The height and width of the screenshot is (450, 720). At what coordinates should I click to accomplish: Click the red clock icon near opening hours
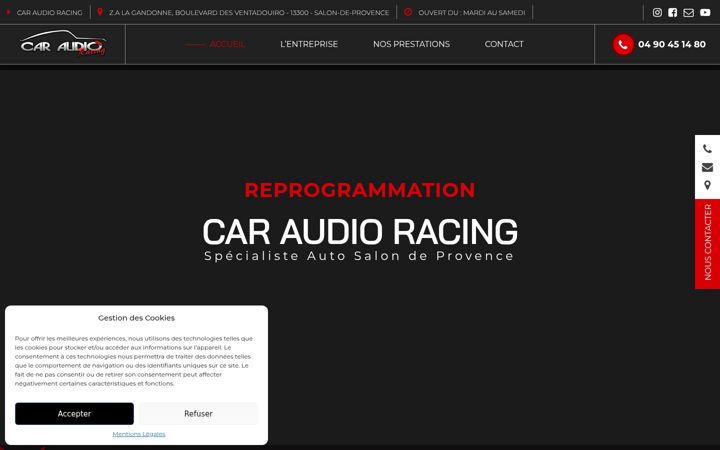[408, 12]
